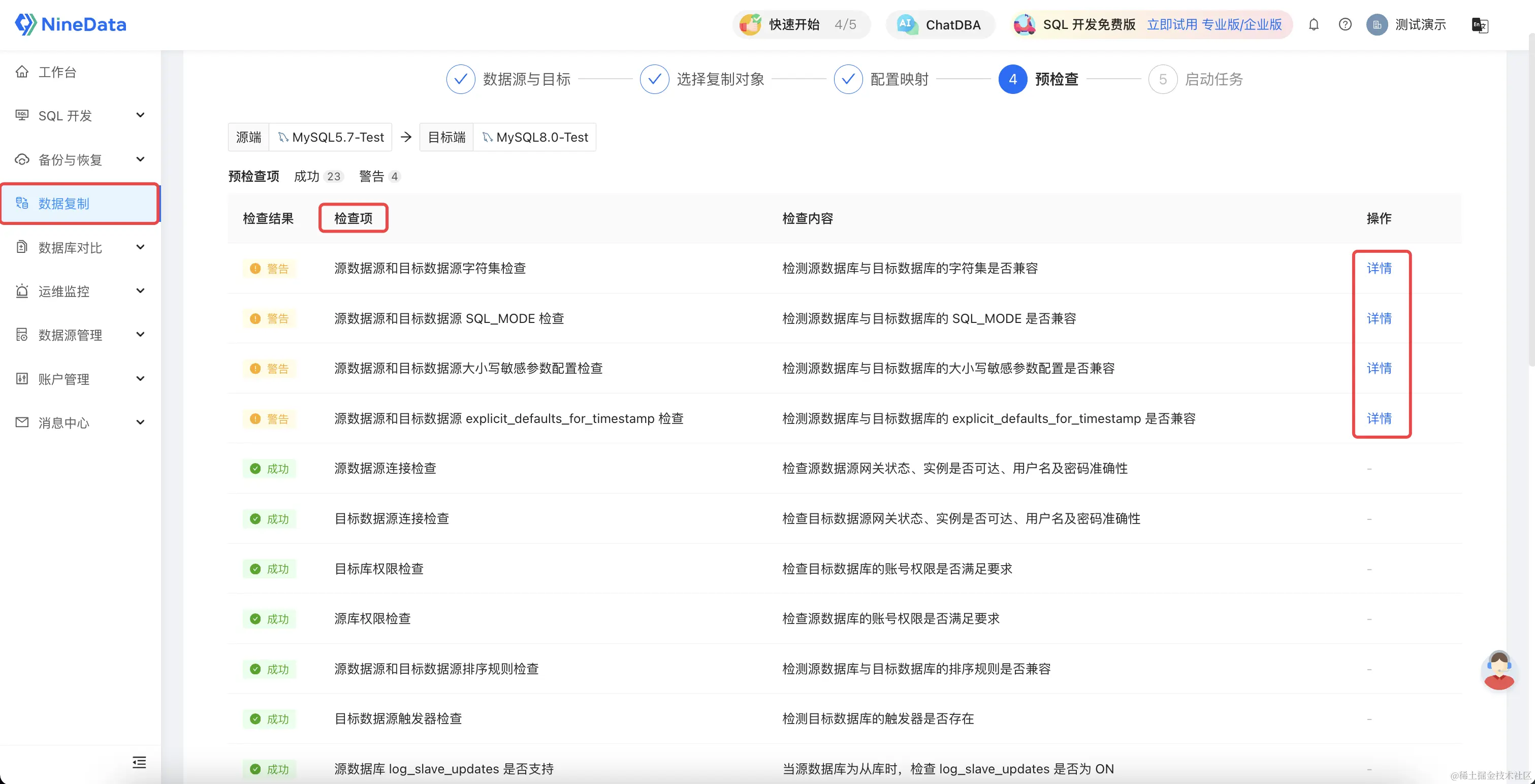1535x784 pixels.
Task: Expand the 数据库对比 menu
Action: pyautogui.click(x=140, y=247)
